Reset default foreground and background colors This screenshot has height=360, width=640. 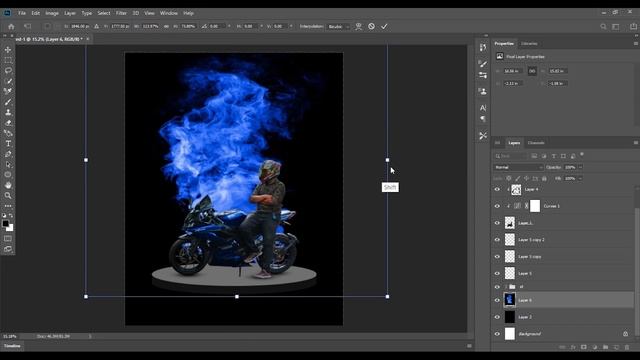pyautogui.click(x=4, y=215)
